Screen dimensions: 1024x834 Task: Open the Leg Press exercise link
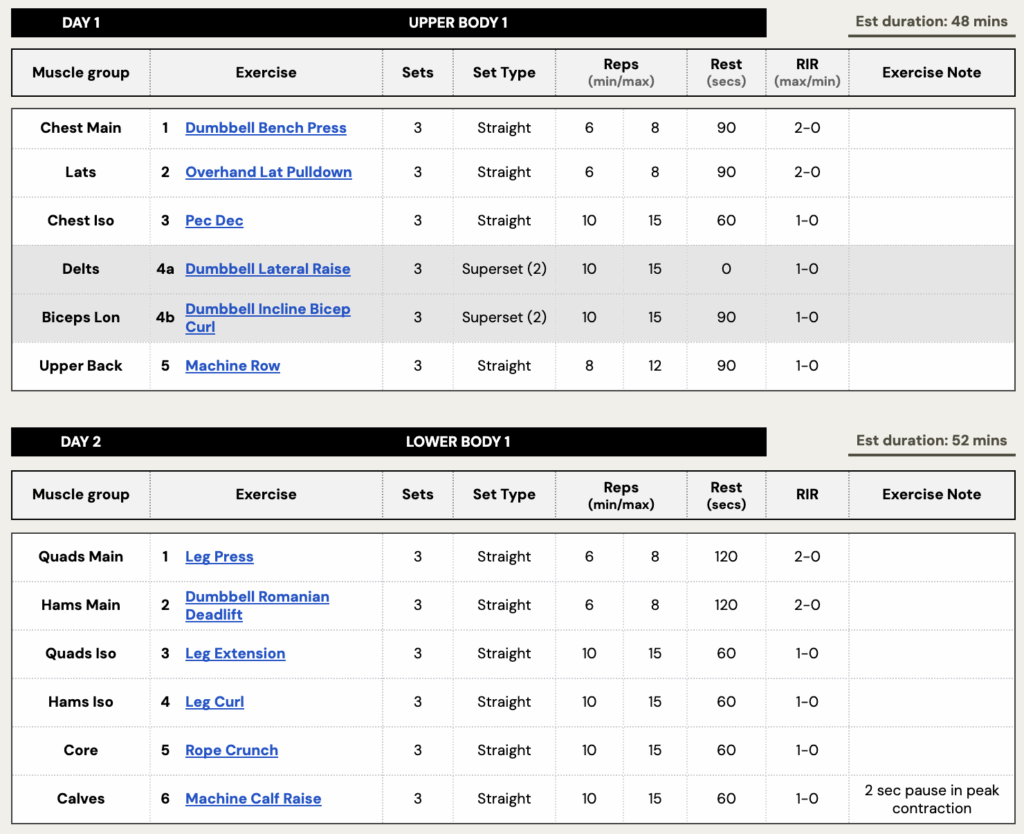point(219,557)
